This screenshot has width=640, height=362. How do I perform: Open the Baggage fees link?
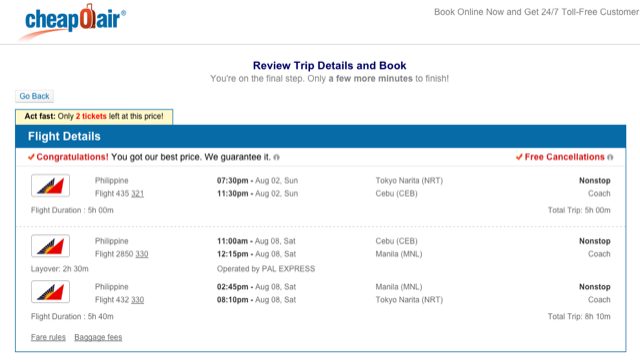[x=98, y=338]
